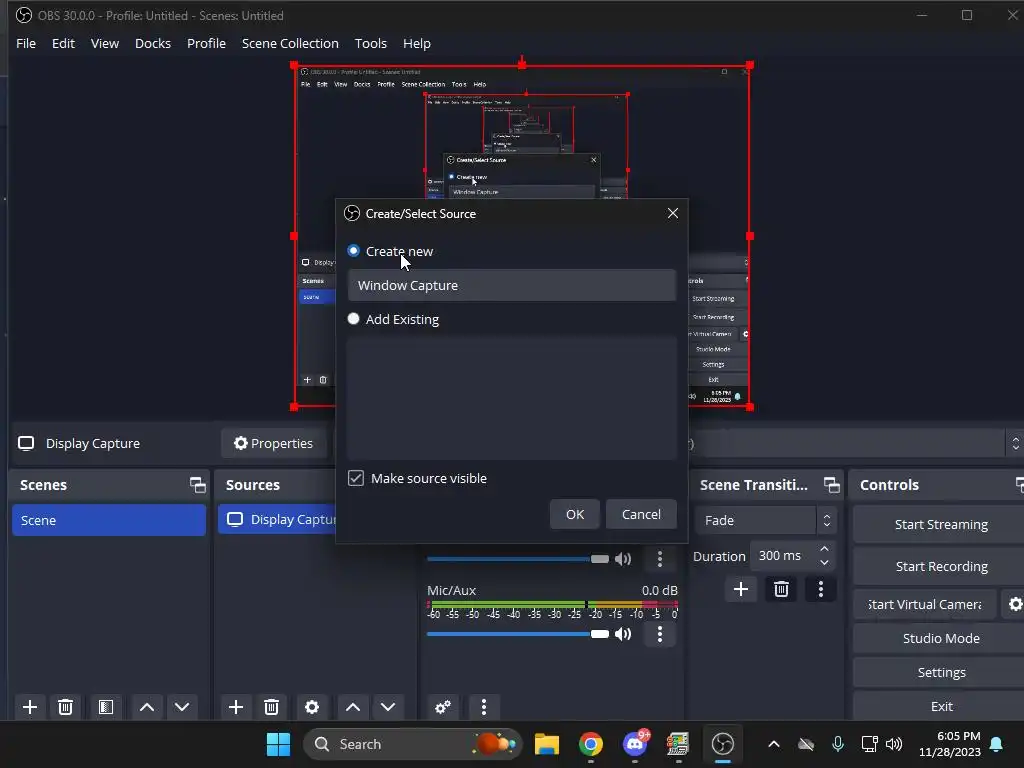Select the Create new radio option
The width and height of the screenshot is (1024, 768).
(353, 251)
